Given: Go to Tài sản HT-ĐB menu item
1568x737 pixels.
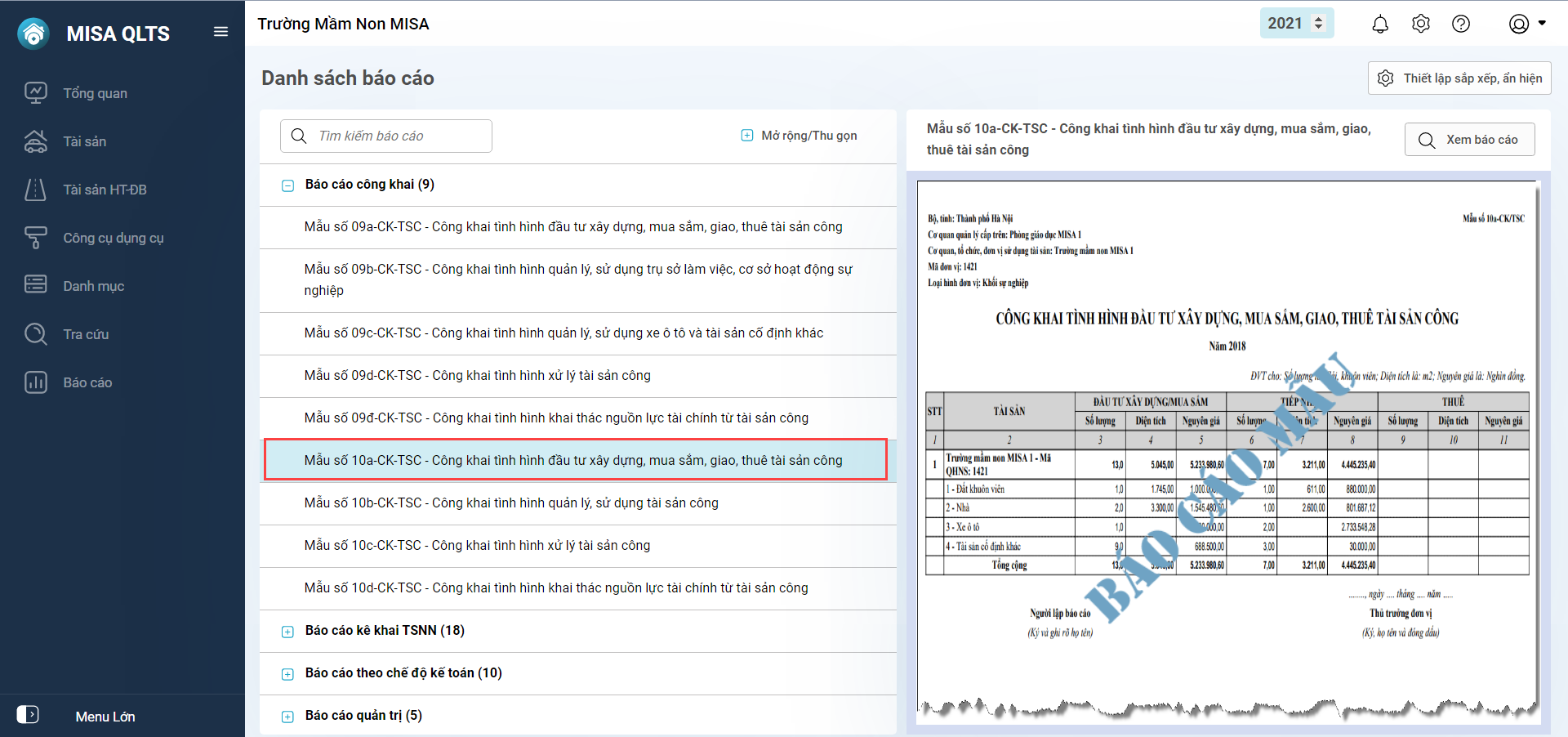Looking at the screenshot, I should pyautogui.click(x=105, y=190).
